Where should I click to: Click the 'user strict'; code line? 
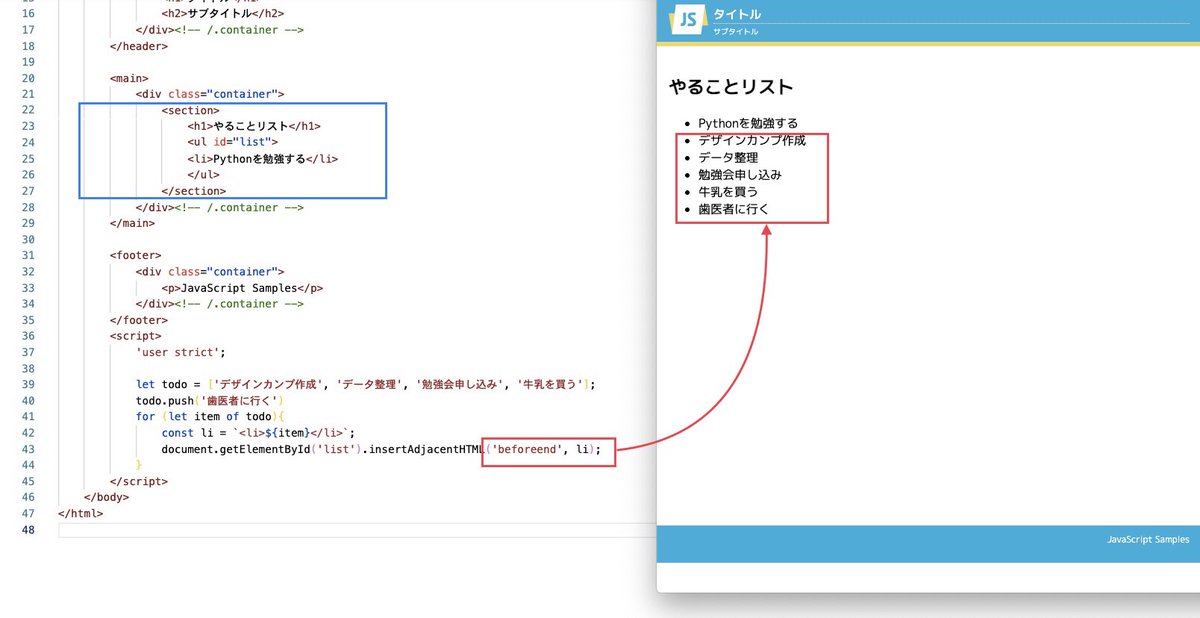click(181, 352)
